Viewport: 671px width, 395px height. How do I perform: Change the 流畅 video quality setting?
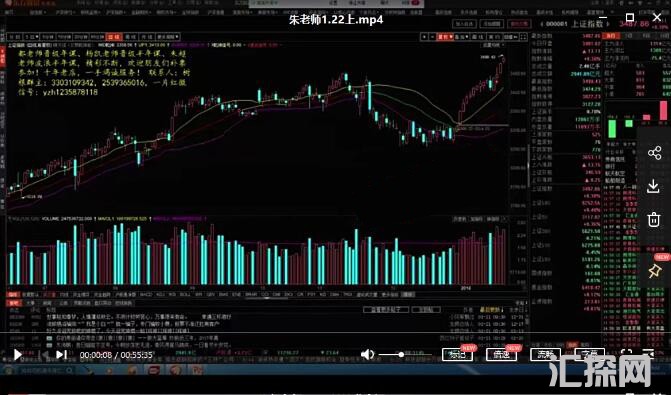tap(545, 354)
